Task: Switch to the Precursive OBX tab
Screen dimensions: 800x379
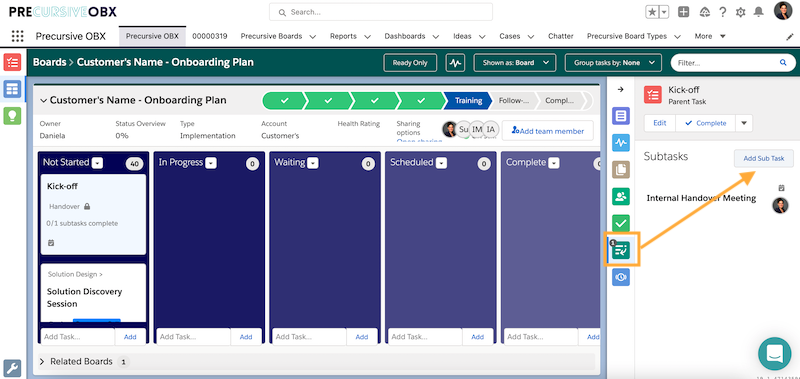Action: tap(152, 36)
